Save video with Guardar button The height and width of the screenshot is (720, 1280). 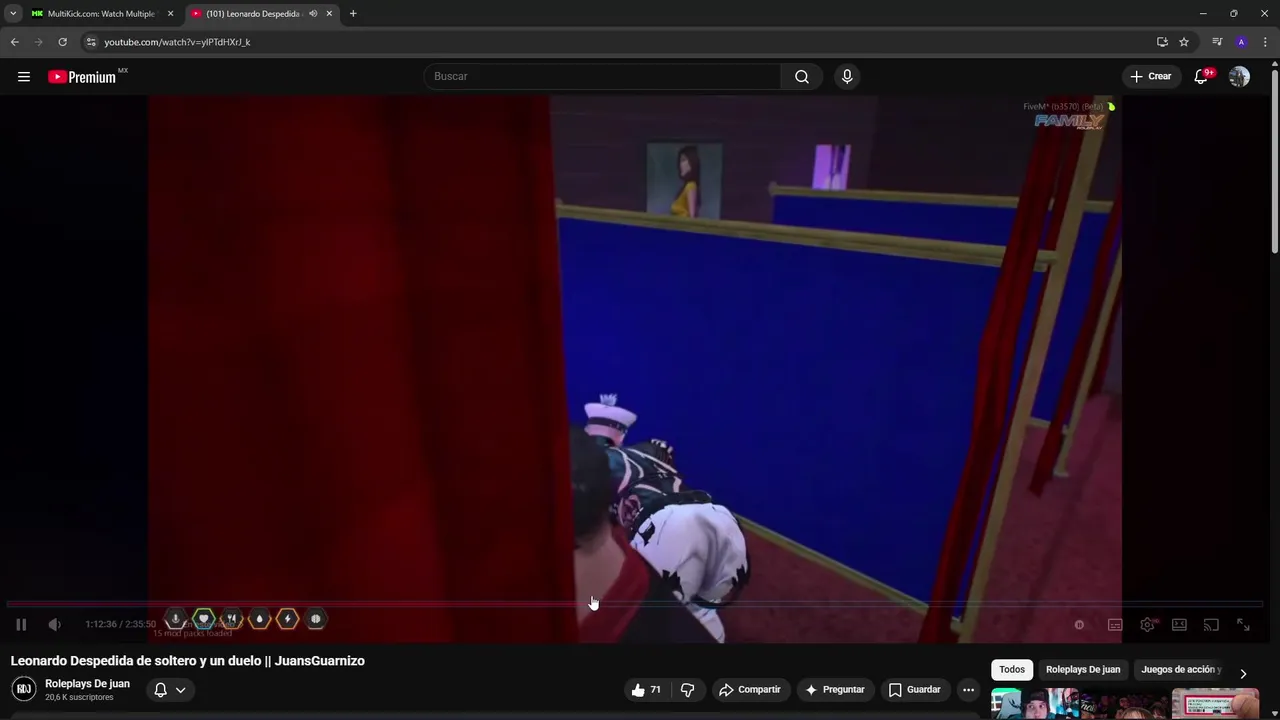(915, 690)
